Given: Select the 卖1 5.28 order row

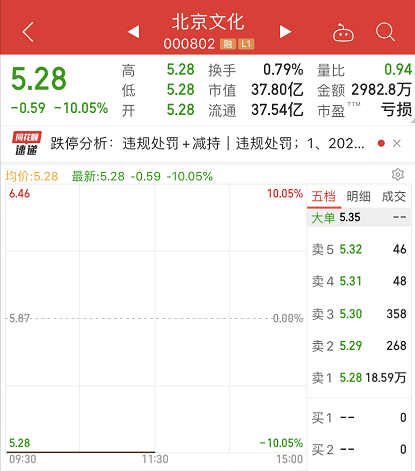Looking at the screenshot, I should (359, 378).
